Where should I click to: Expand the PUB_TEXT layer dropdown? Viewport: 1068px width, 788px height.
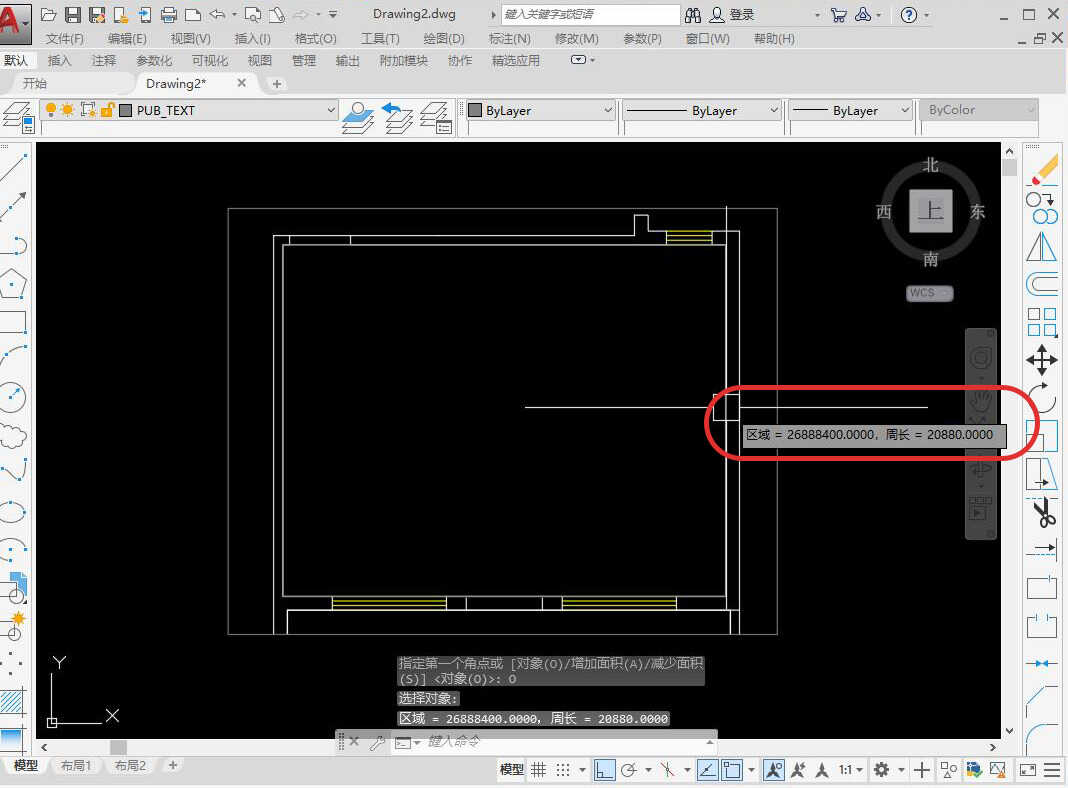coord(330,110)
